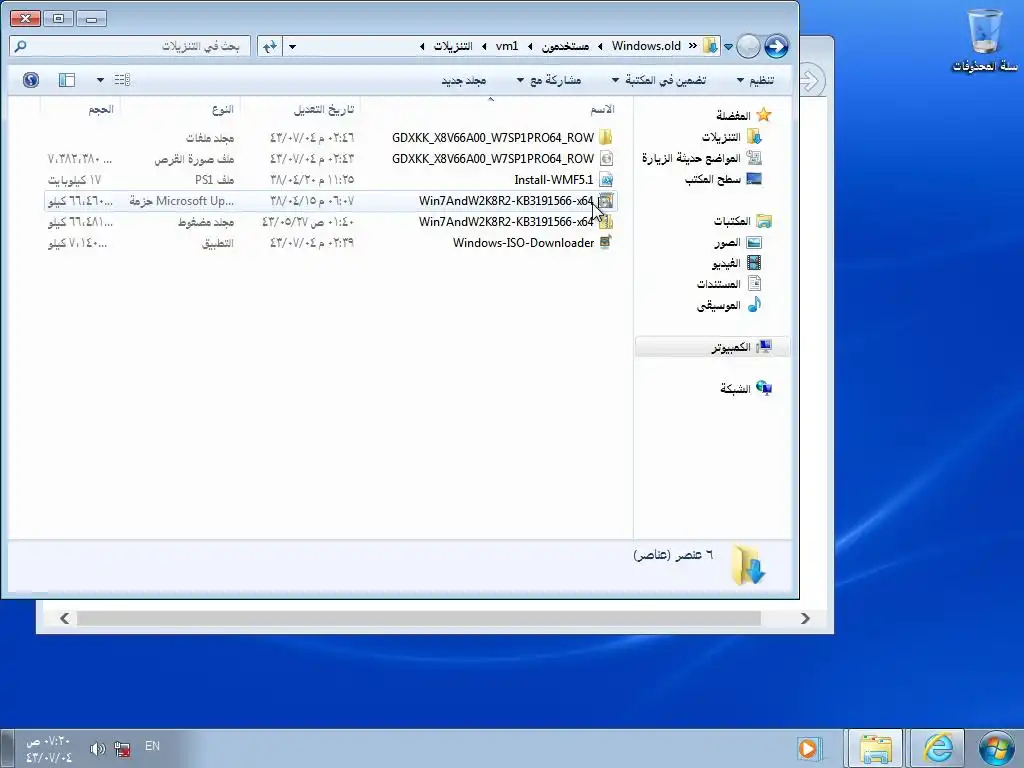Image resolution: width=1024 pixels, height=768 pixels.
Task: Open the تنظيم menu
Action: (x=756, y=80)
